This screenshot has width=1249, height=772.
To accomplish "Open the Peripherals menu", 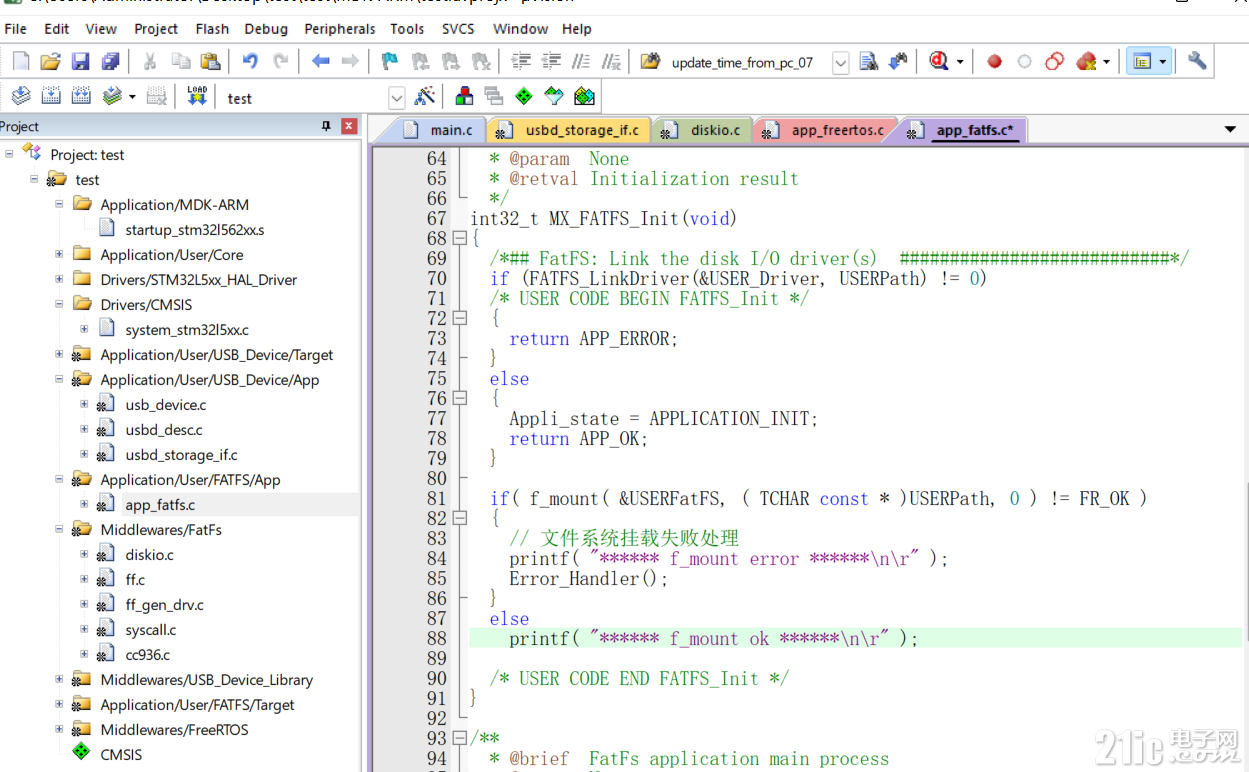I will tap(340, 29).
